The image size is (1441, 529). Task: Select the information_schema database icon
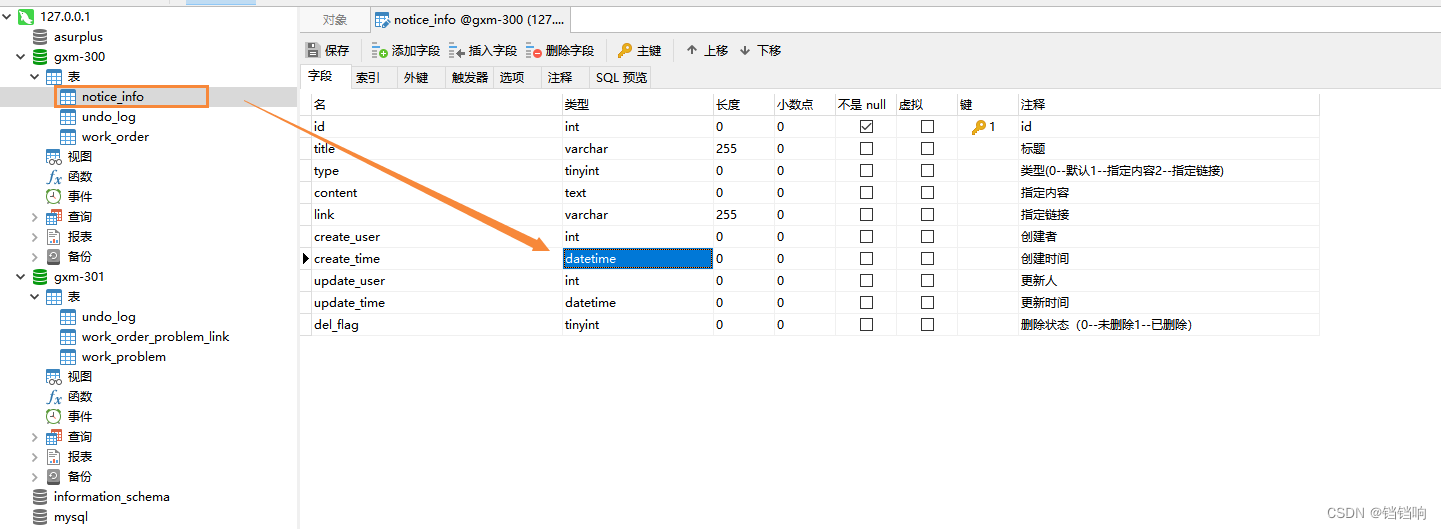click(x=40, y=497)
